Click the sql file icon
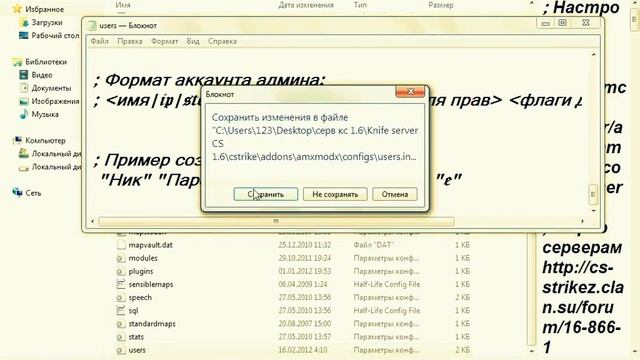This screenshot has height=360, width=640. pyautogui.click(x=121, y=310)
